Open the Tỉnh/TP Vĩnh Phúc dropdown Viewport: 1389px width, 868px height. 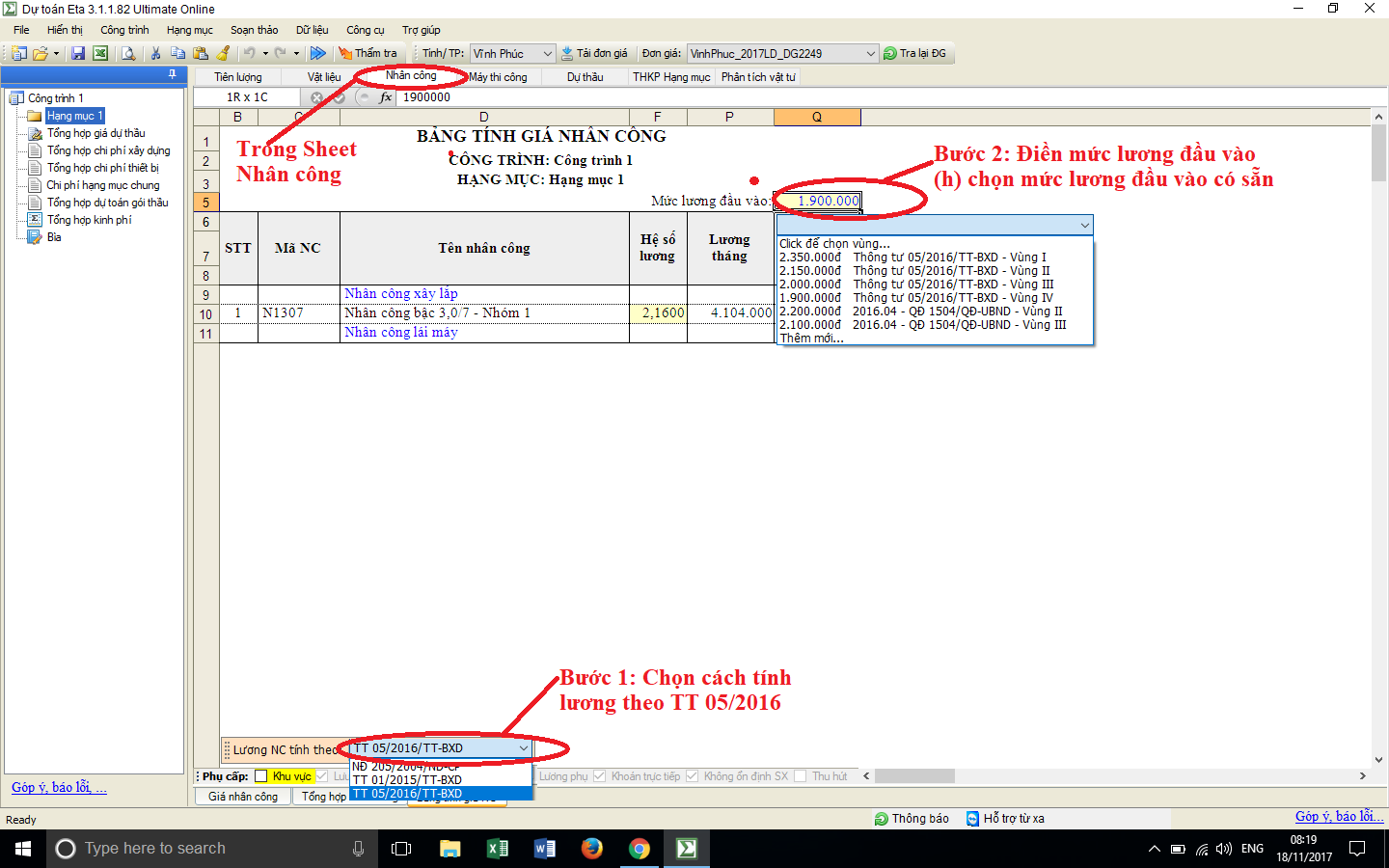tap(547, 54)
